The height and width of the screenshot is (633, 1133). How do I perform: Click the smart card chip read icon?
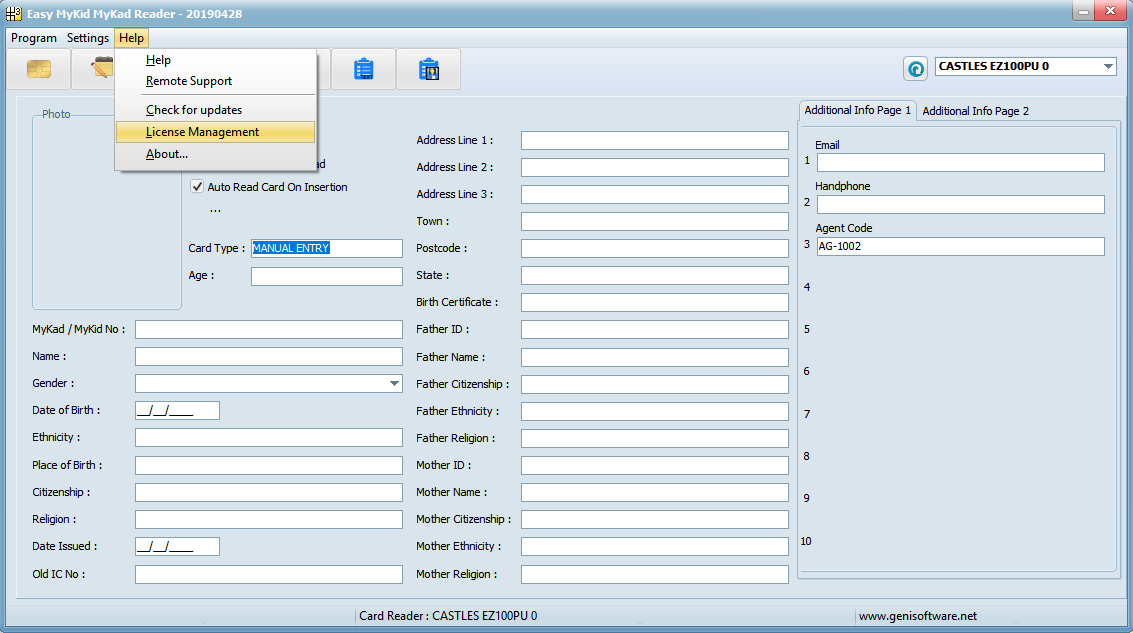(39, 69)
